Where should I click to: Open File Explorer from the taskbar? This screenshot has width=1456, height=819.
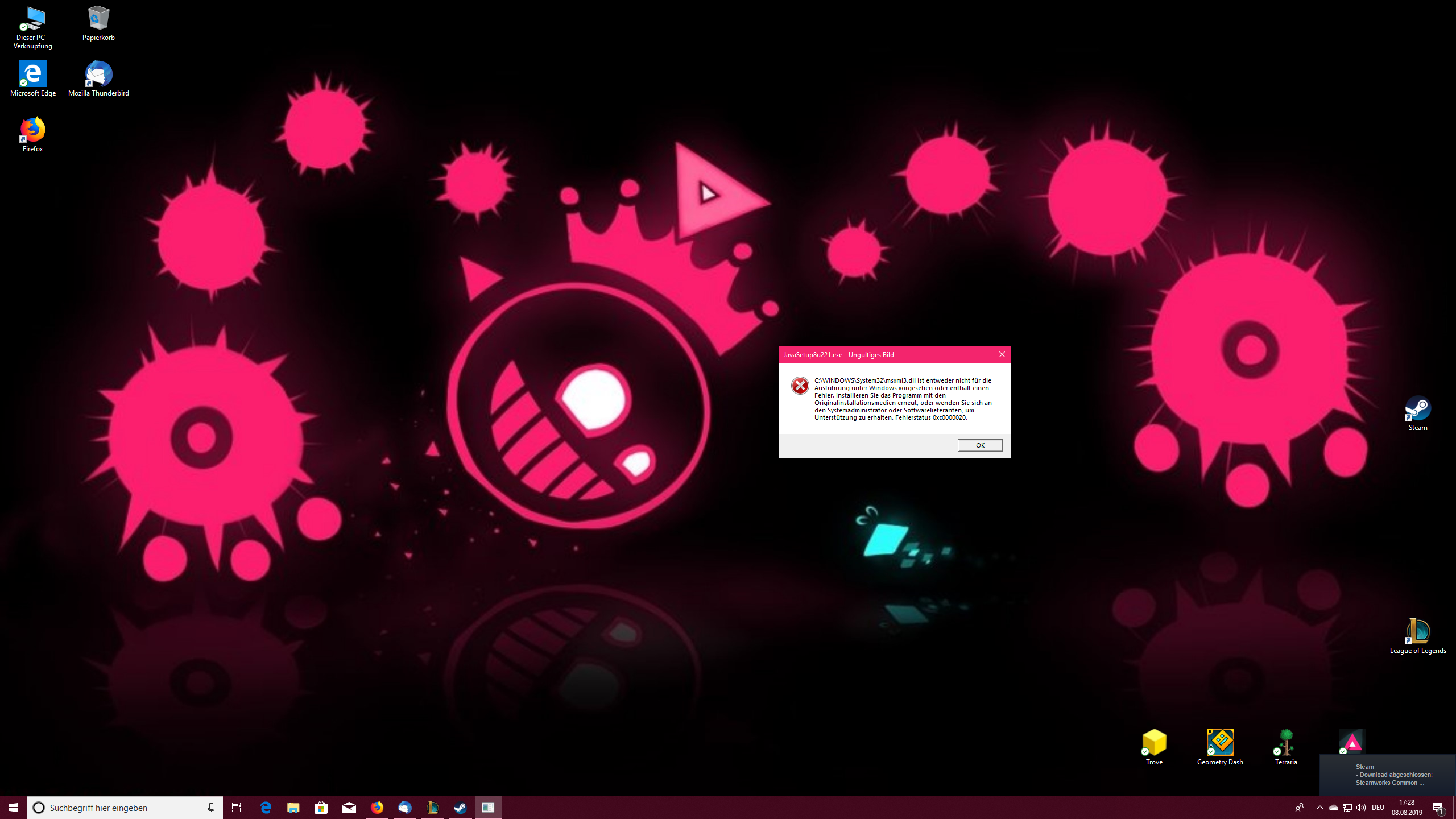293,808
